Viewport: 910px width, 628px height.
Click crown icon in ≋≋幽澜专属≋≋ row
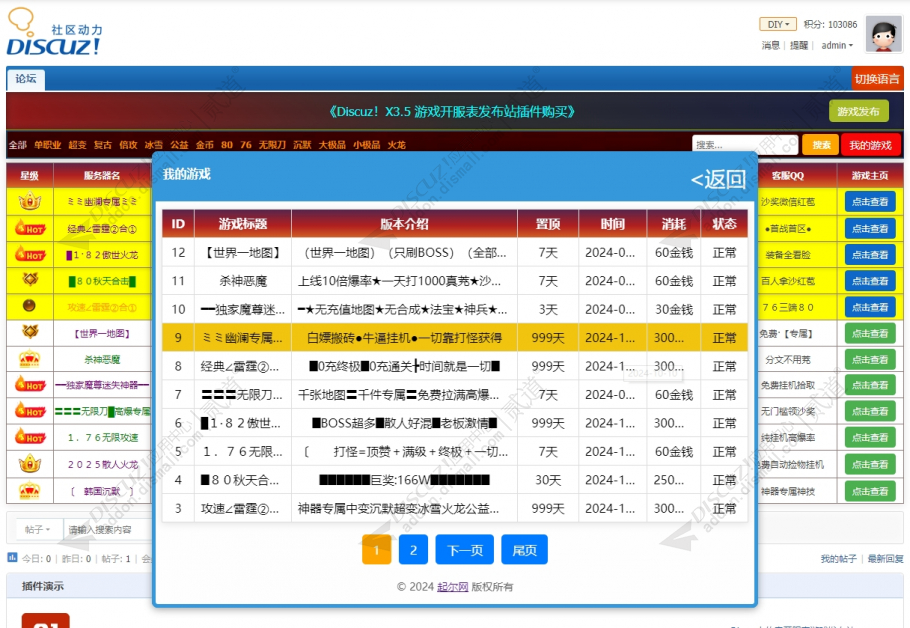[x=30, y=201]
